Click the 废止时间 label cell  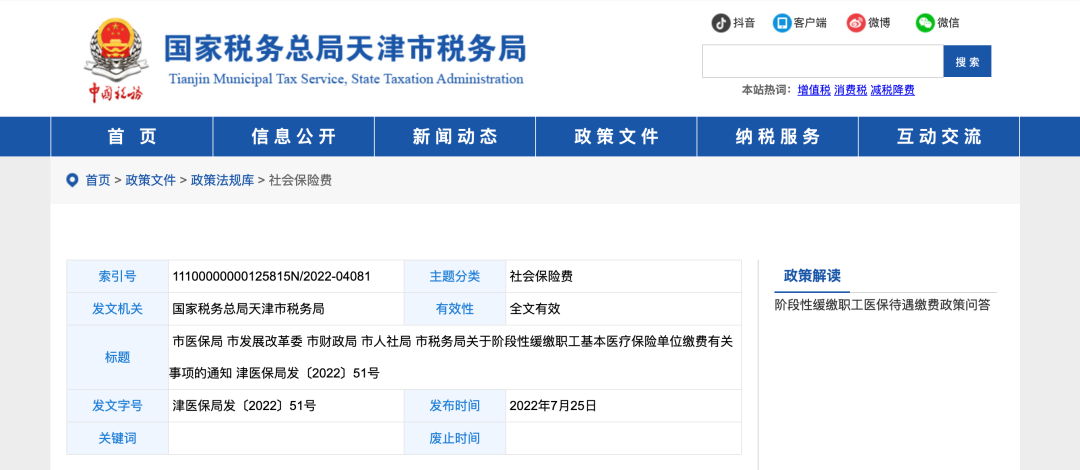tap(455, 438)
